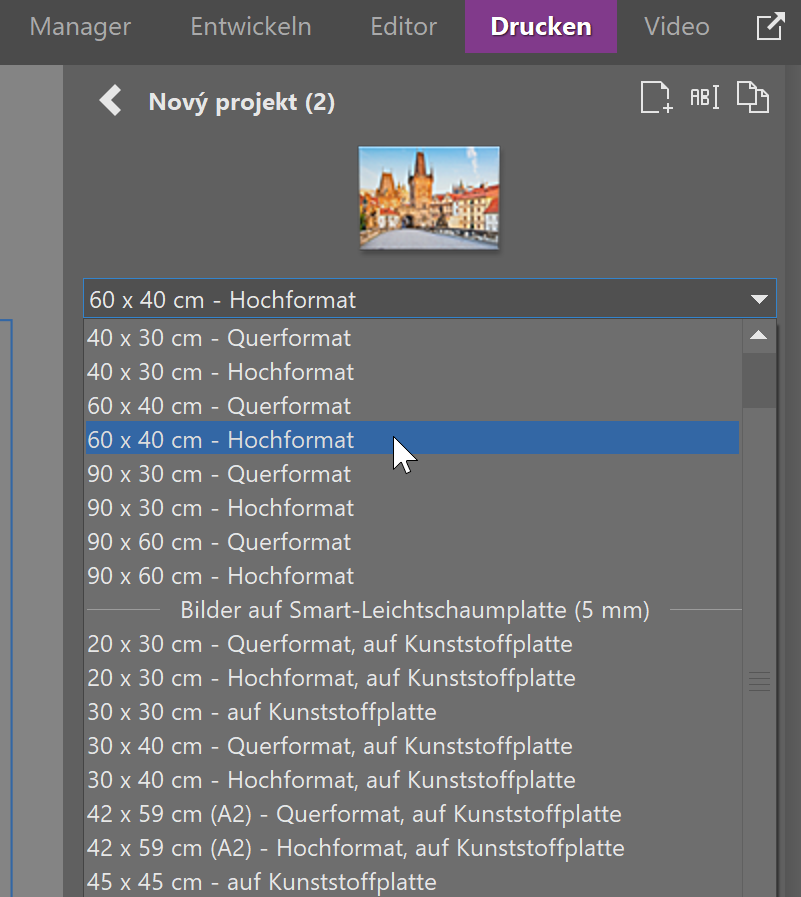The height and width of the screenshot is (897, 801).
Task: Click the duplicate project icon
Action: [753, 98]
